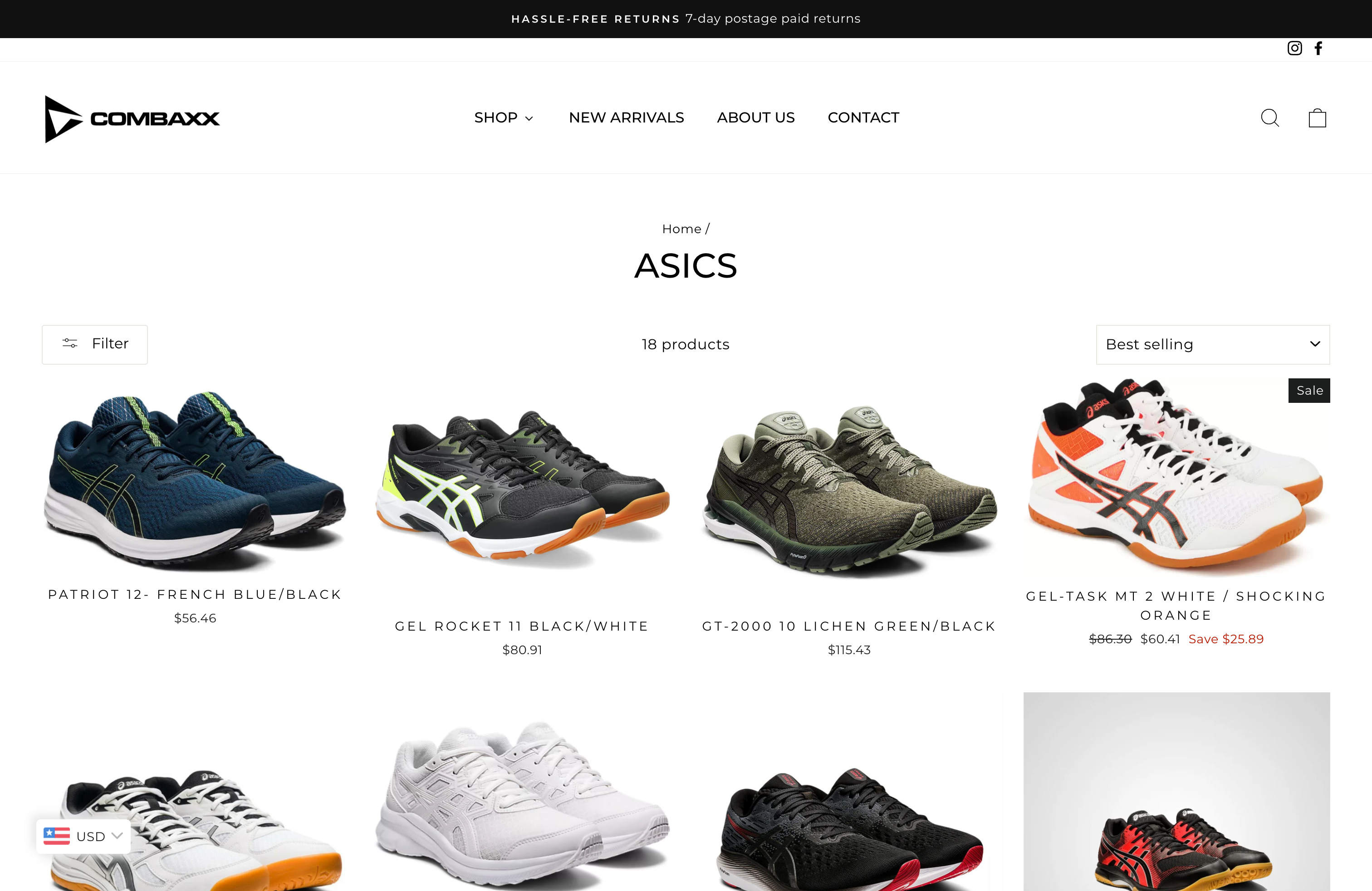1372x891 pixels.
Task: Open the USD currency selector
Action: coord(83,836)
